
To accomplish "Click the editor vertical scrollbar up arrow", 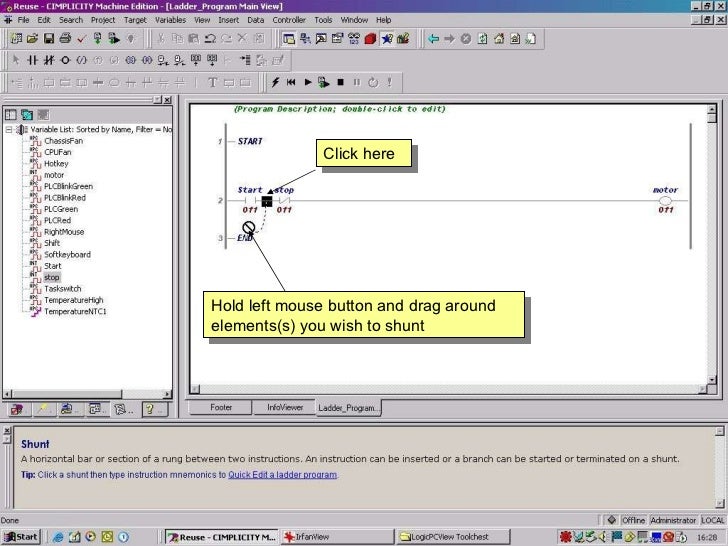I will (712, 109).
